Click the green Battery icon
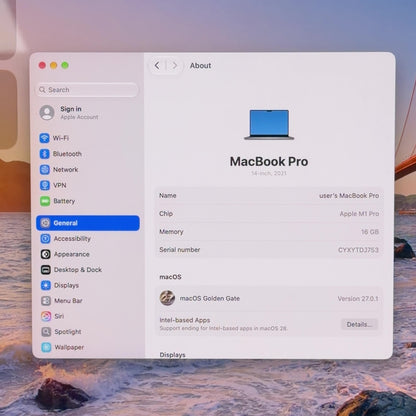 tap(45, 201)
